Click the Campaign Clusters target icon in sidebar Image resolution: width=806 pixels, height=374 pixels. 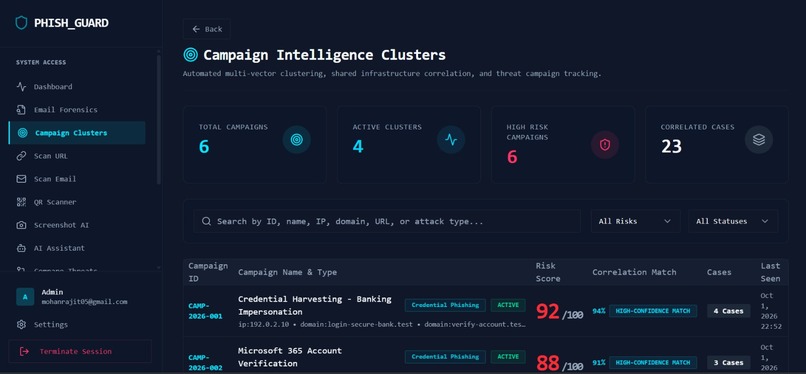(22, 133)
